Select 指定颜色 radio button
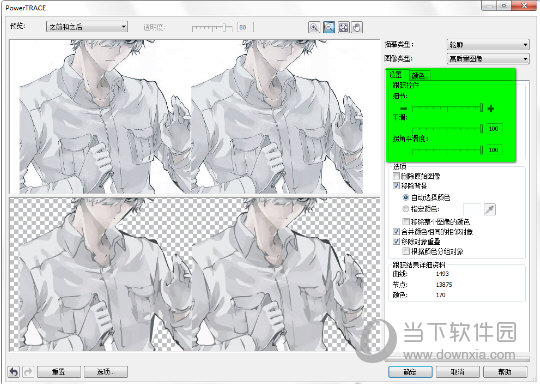 click(x=406, y=209)
